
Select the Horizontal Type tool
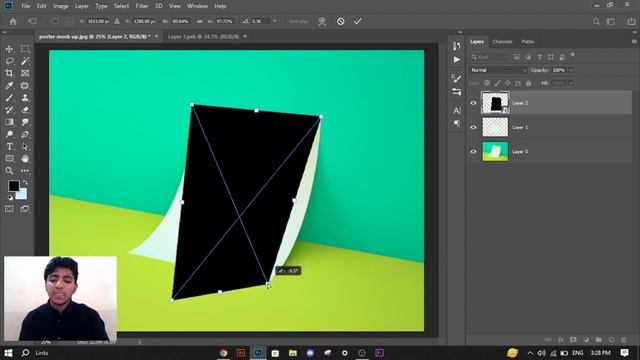coord(9,147)
